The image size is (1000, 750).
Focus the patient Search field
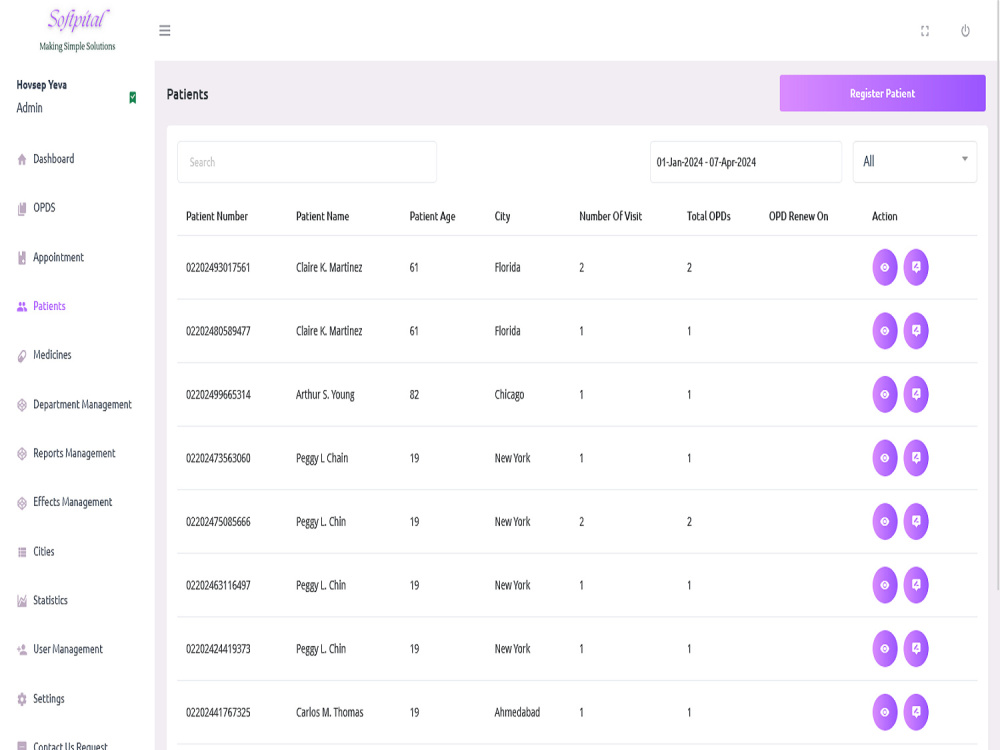[307, 162]
